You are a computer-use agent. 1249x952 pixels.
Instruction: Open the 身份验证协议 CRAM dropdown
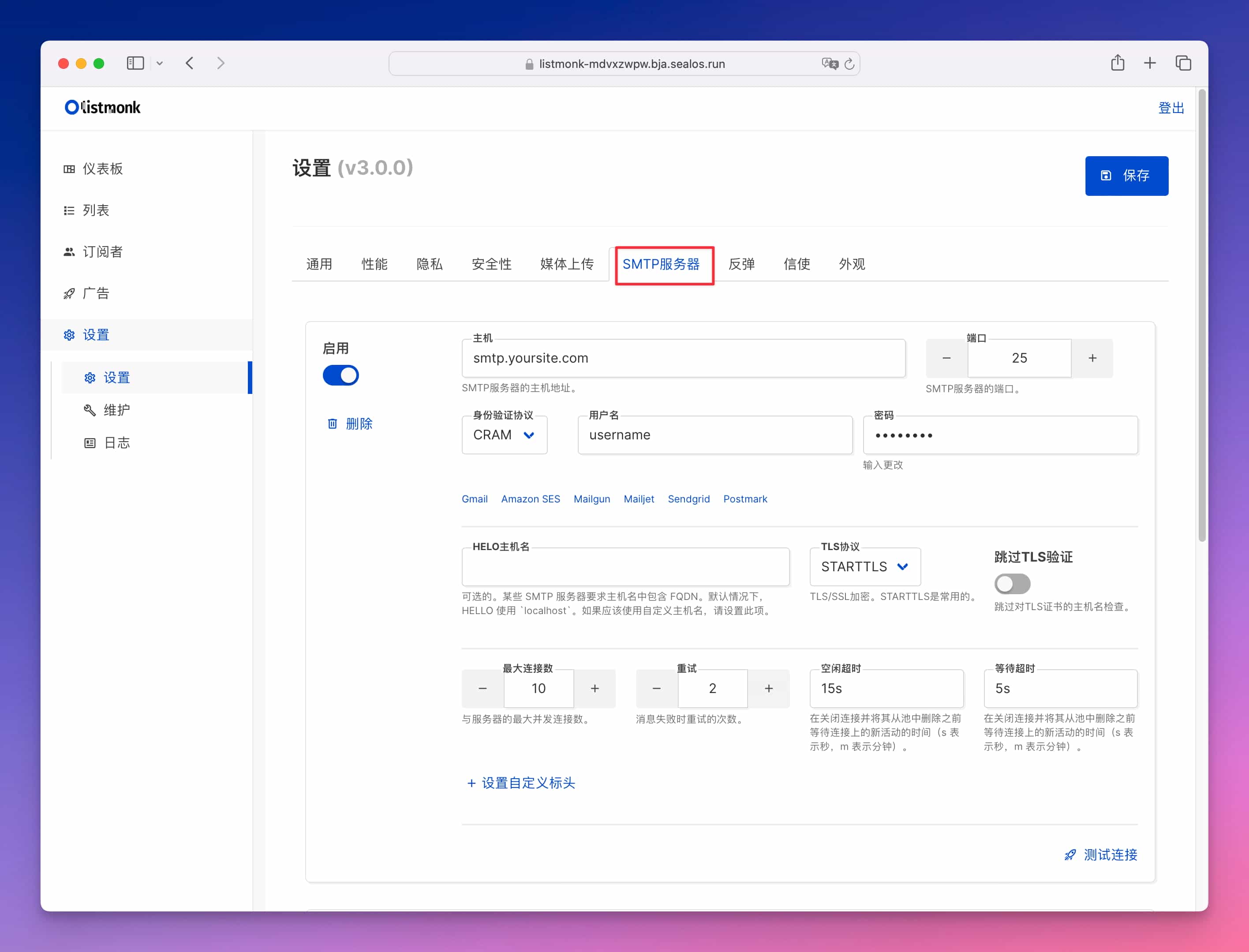coord(504,435)
